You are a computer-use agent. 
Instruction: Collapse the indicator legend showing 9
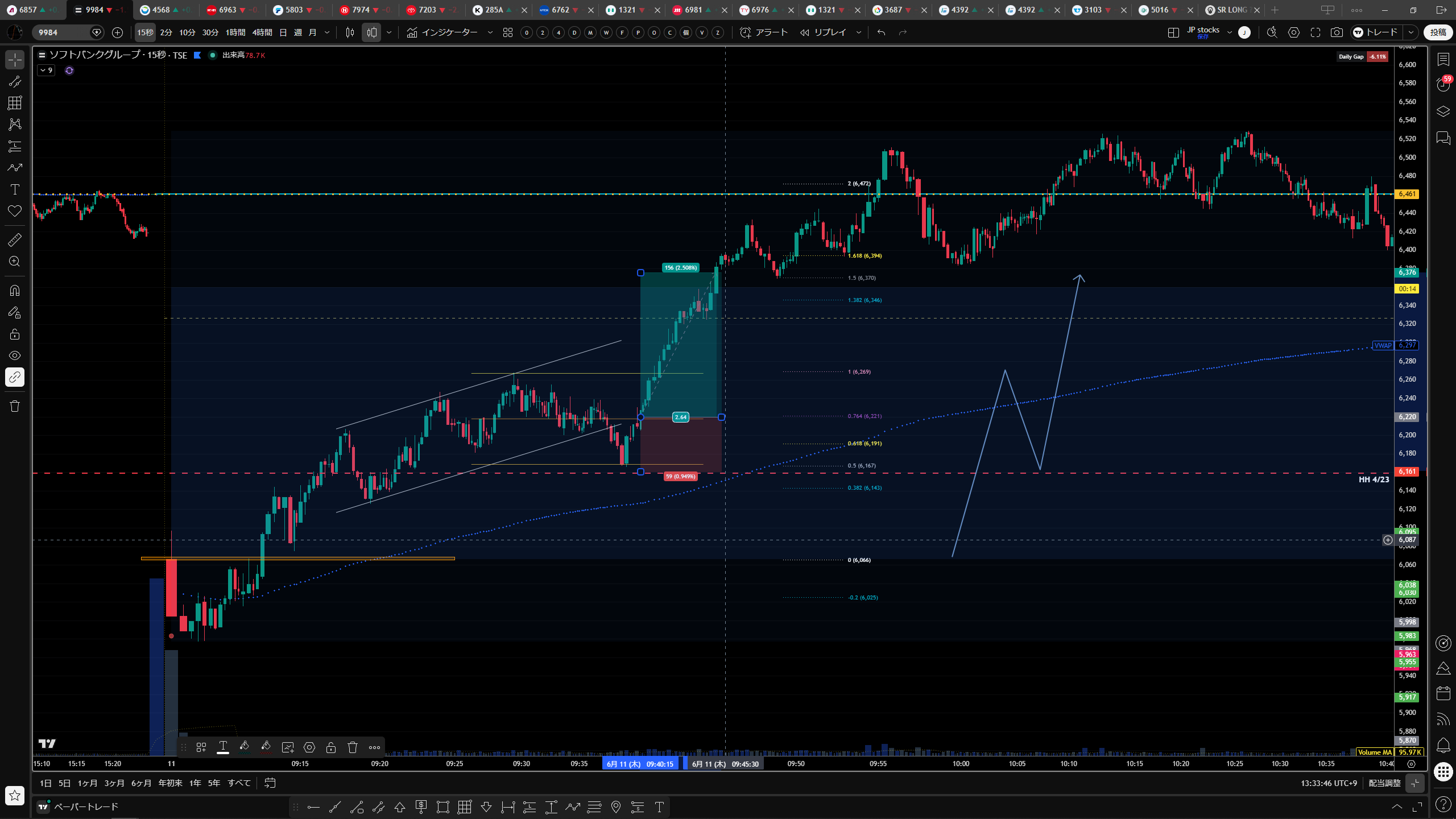[46, 71]
